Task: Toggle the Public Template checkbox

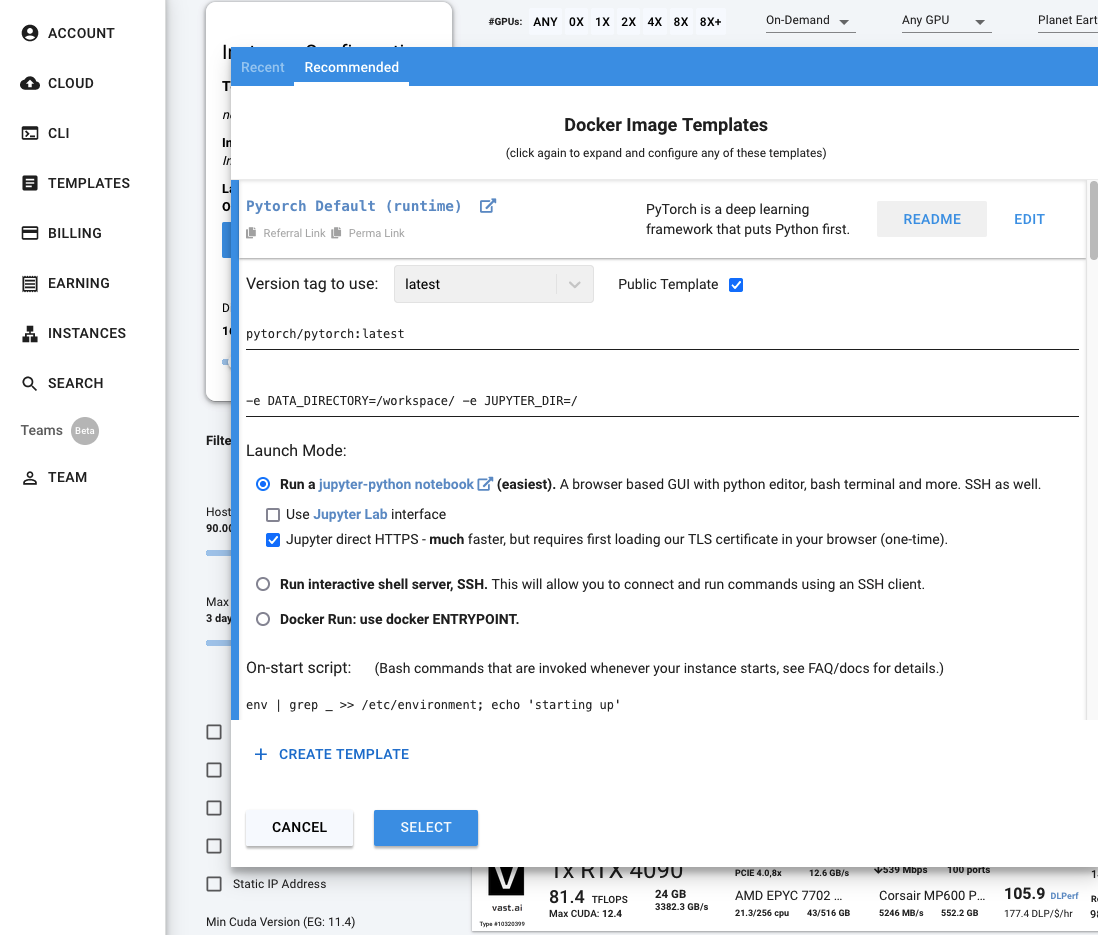Action: point(736,284)
